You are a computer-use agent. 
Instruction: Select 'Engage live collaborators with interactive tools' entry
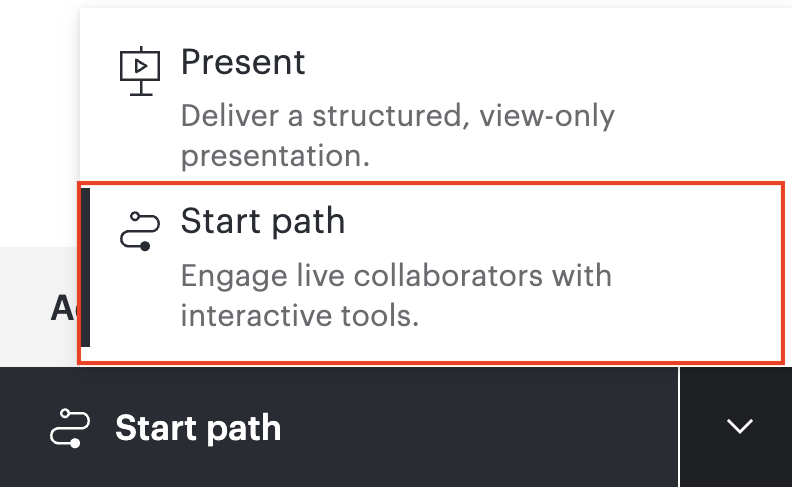click(431, 273)
